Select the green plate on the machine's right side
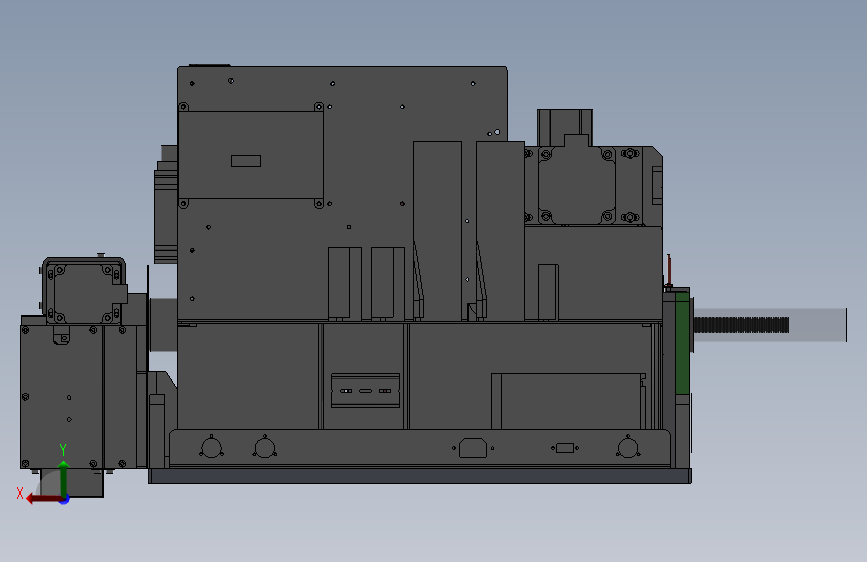 (x=682, y=343)
